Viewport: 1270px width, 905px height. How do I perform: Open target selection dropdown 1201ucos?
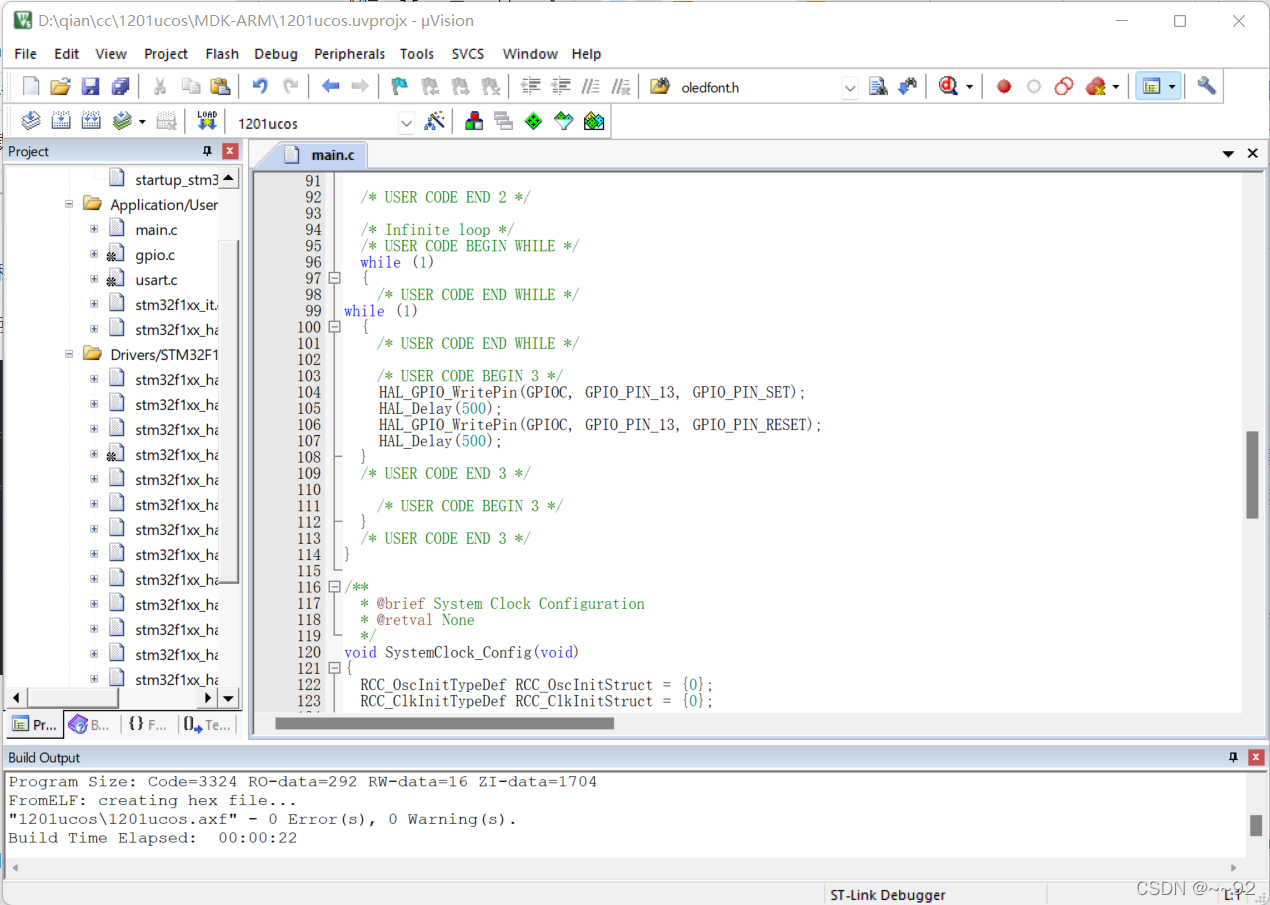click(406, 123)
